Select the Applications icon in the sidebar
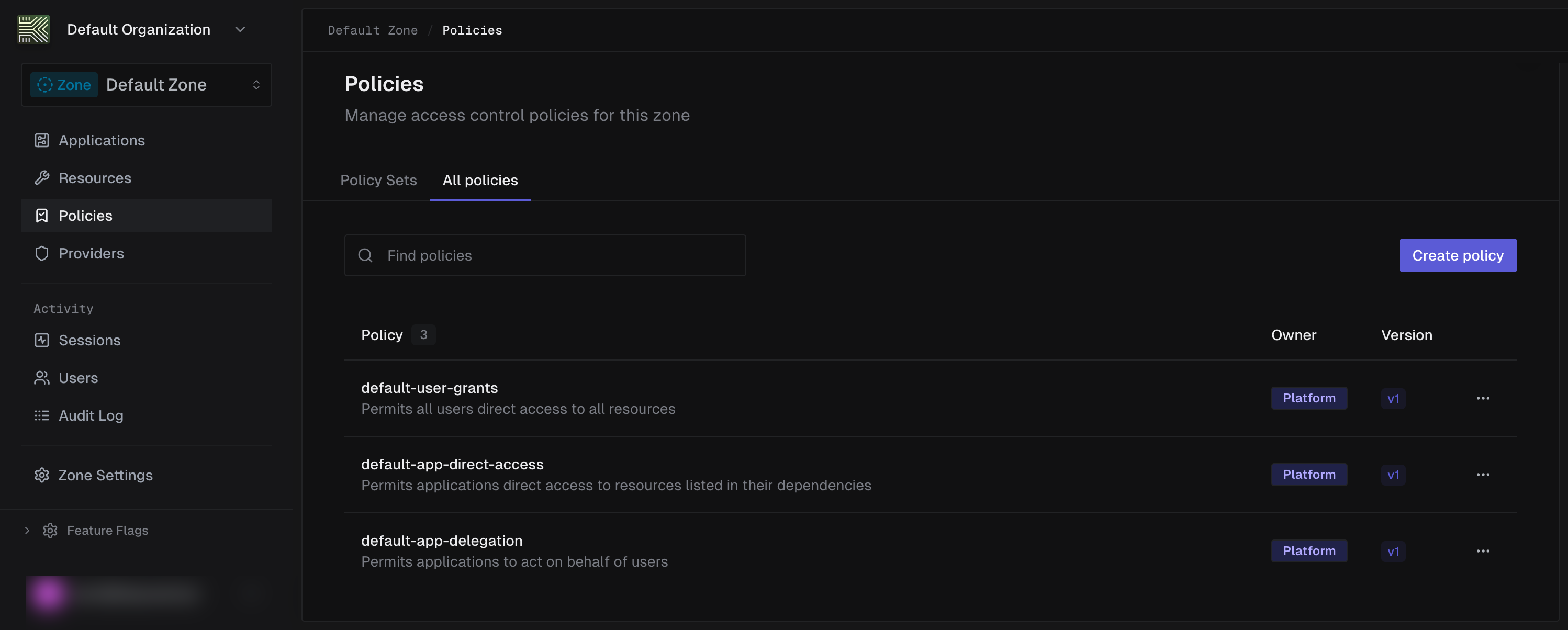The height and width of the screenshot is (630, 1568). pyautogui.click(x=41, y=140)
